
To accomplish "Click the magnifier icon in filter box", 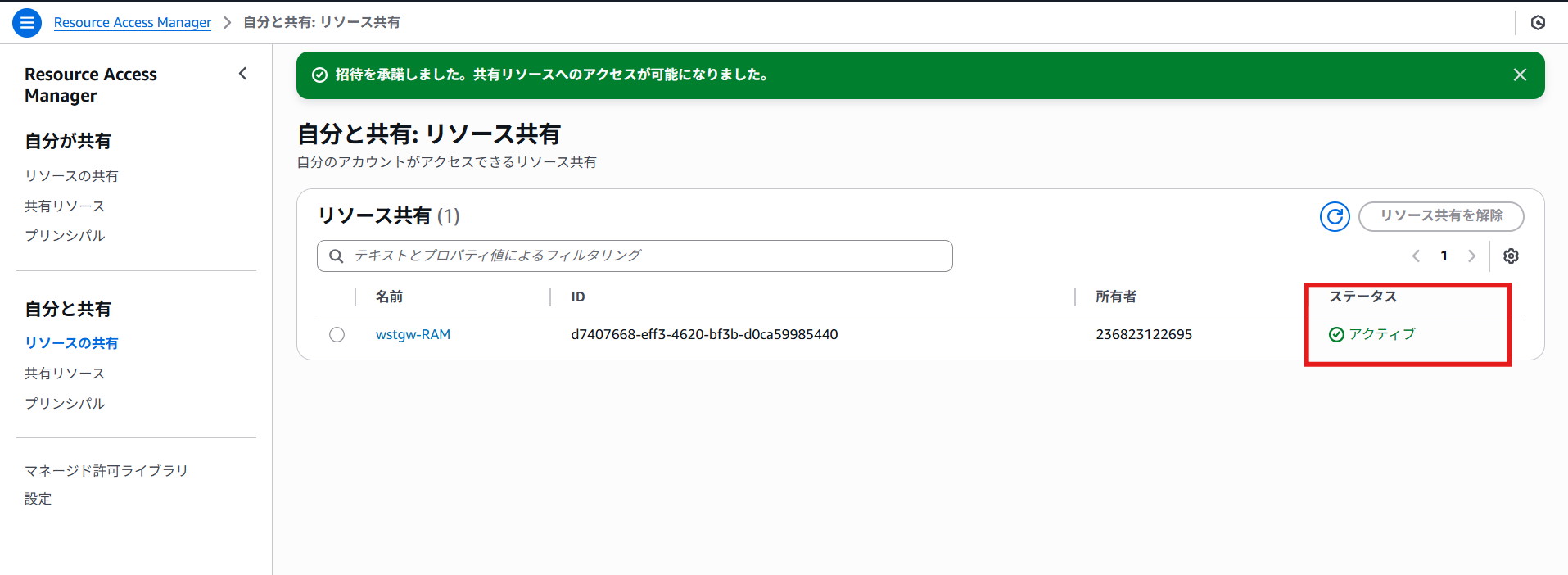I will click(x=336, y=256).
